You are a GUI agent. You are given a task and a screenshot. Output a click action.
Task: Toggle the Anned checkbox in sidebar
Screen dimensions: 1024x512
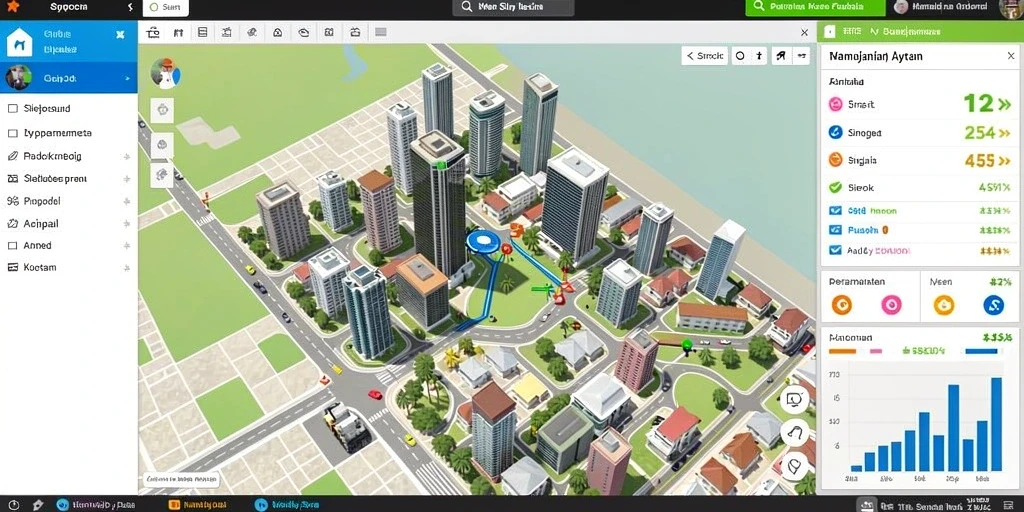12,246
